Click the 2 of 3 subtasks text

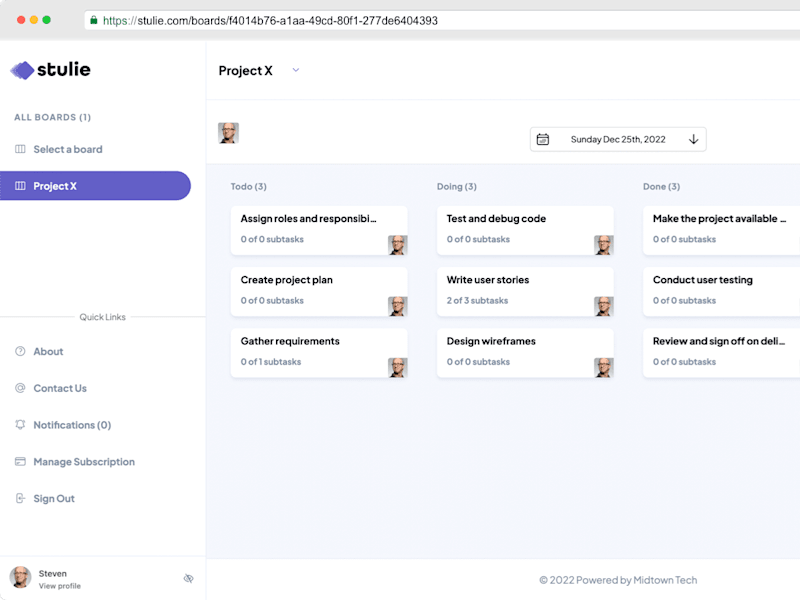(478, 301)
